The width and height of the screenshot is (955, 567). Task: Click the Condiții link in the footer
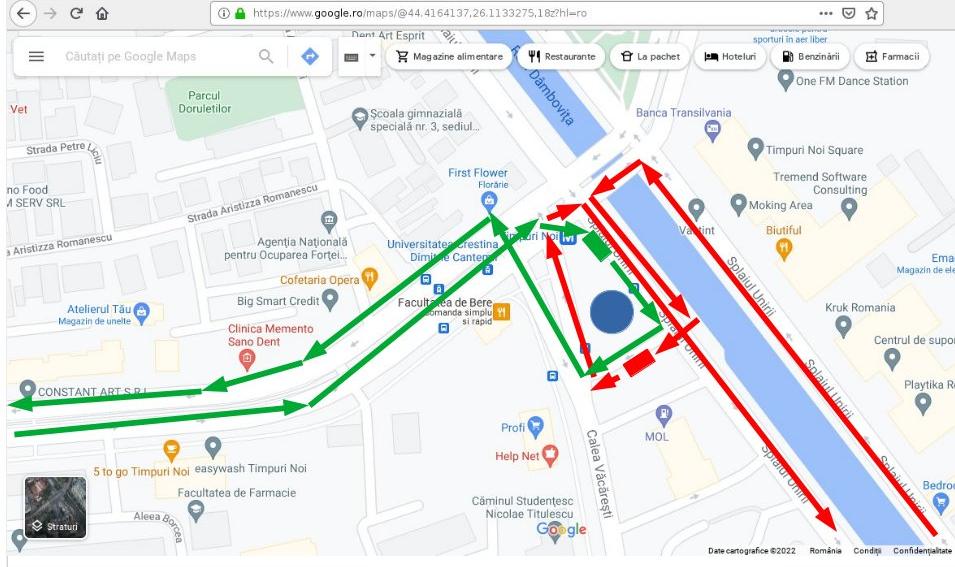[867, 551]
